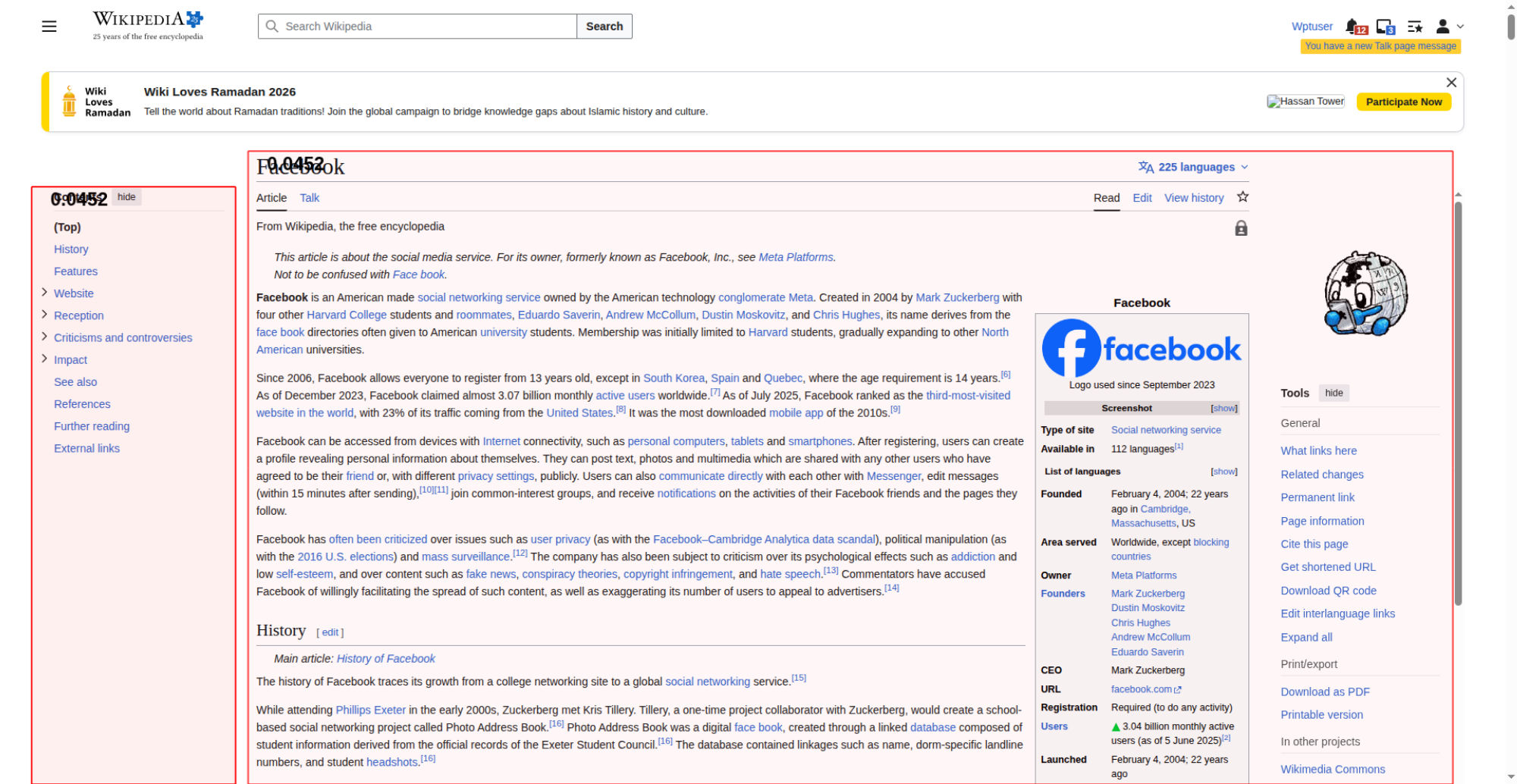This screenshot has width=1517, height=784.
Task: Hide the Tools panel
Action: click(1333, 393)
